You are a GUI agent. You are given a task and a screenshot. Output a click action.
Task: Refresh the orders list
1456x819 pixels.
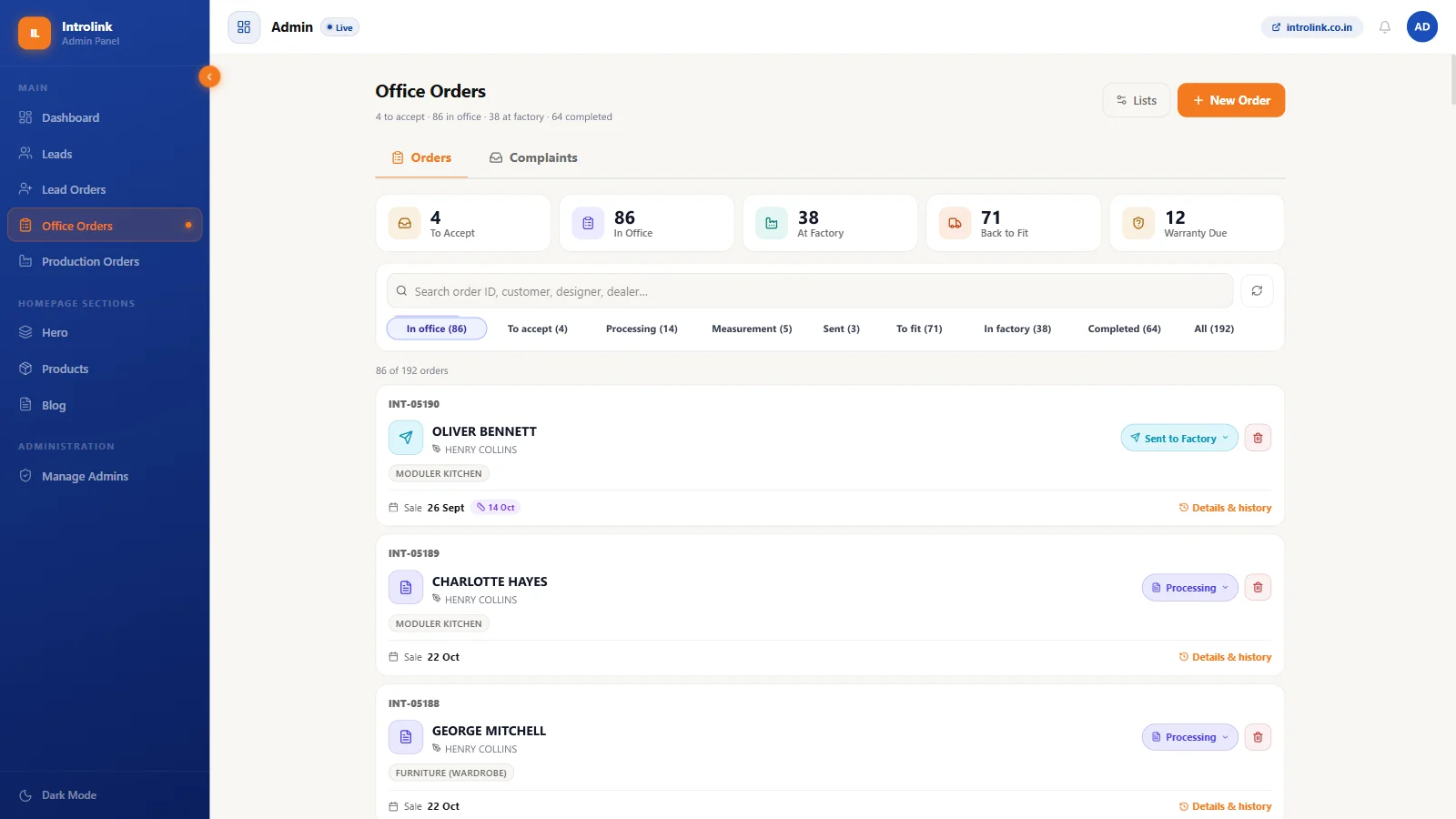pyautogui.click(x=1257, y=291)
